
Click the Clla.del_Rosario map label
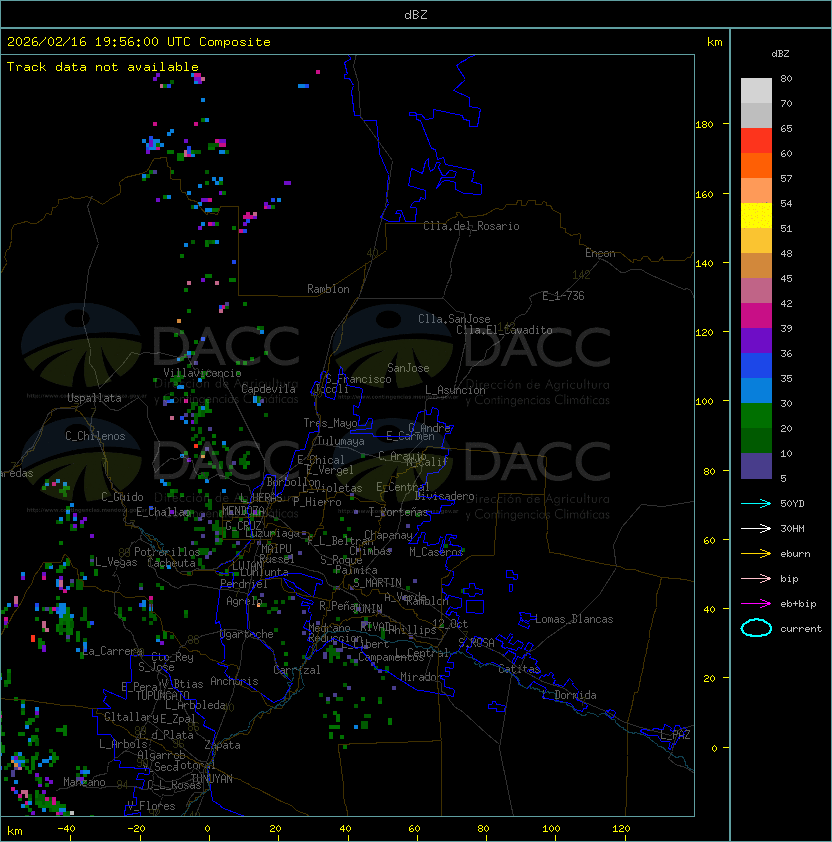coord(471,226)
